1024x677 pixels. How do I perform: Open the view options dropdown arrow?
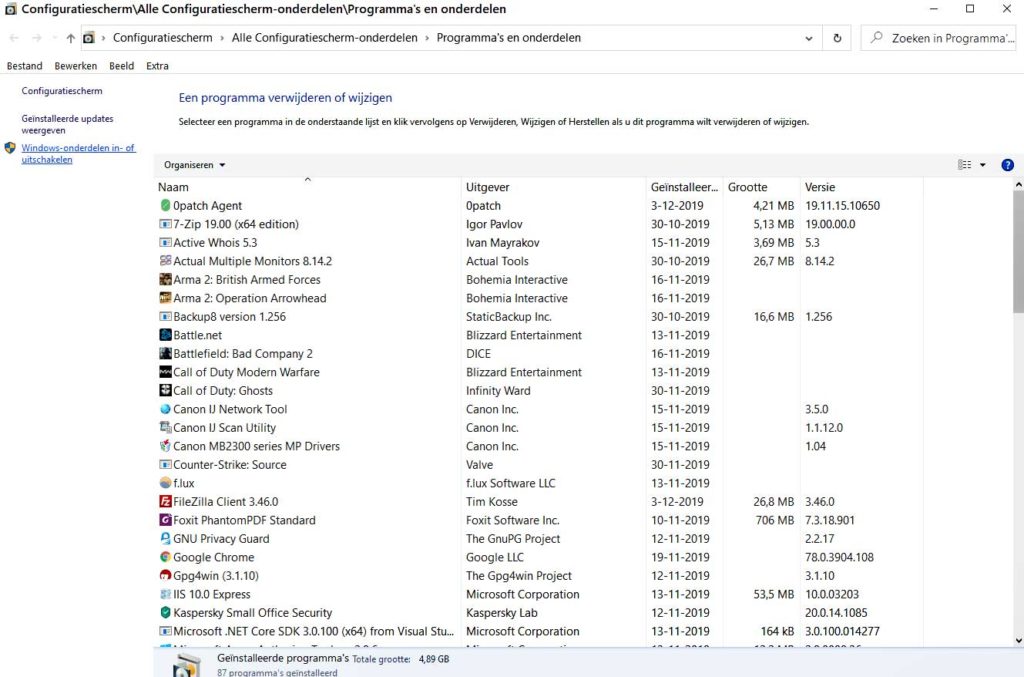(982, 165)
